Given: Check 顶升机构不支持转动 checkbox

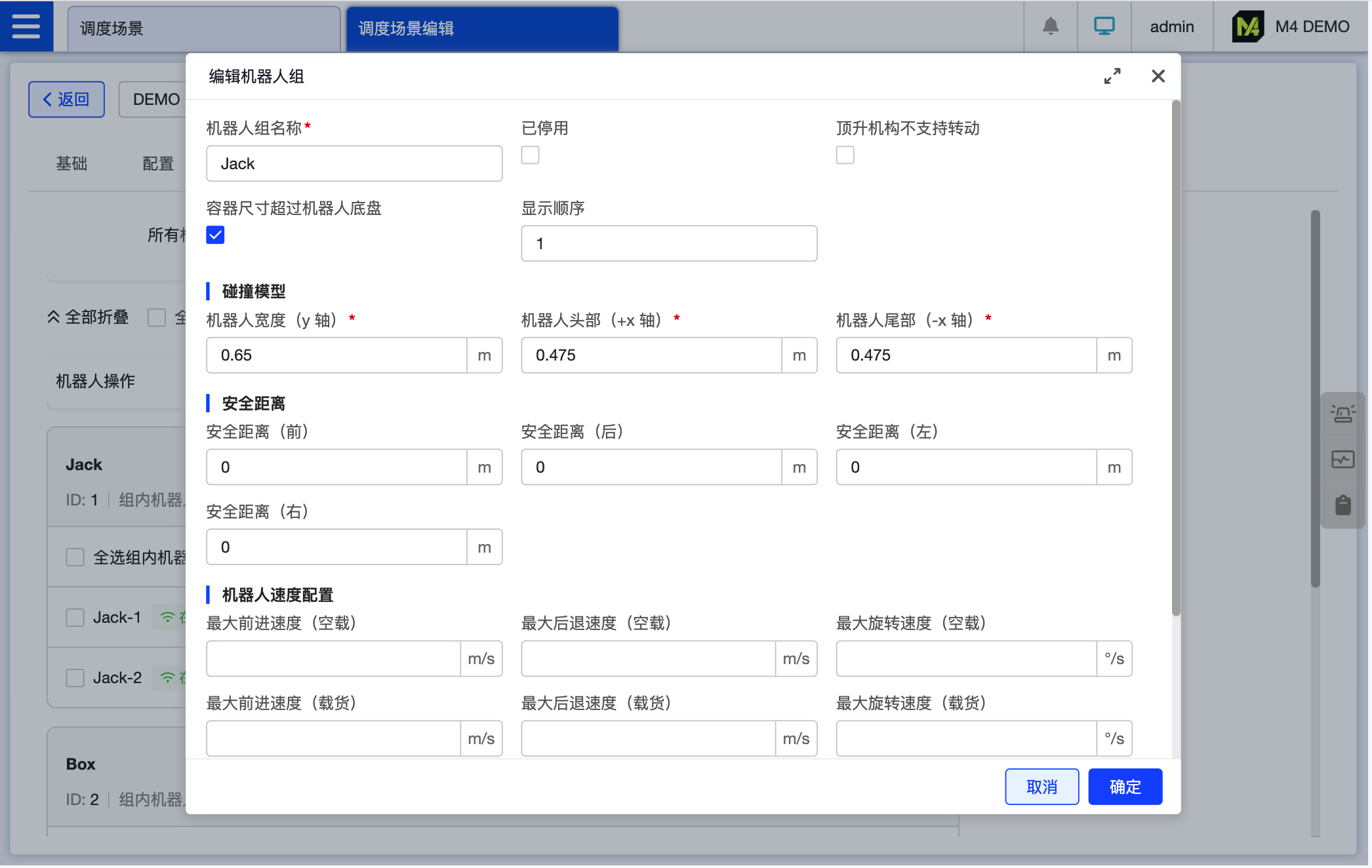Looking at the screenshot, I should (845, 155).
